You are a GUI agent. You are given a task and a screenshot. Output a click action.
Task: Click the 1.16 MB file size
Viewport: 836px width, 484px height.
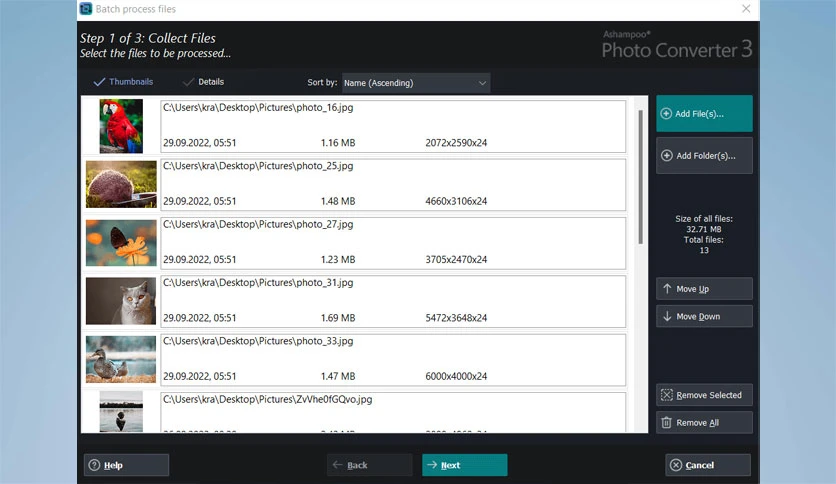[338, 143]
